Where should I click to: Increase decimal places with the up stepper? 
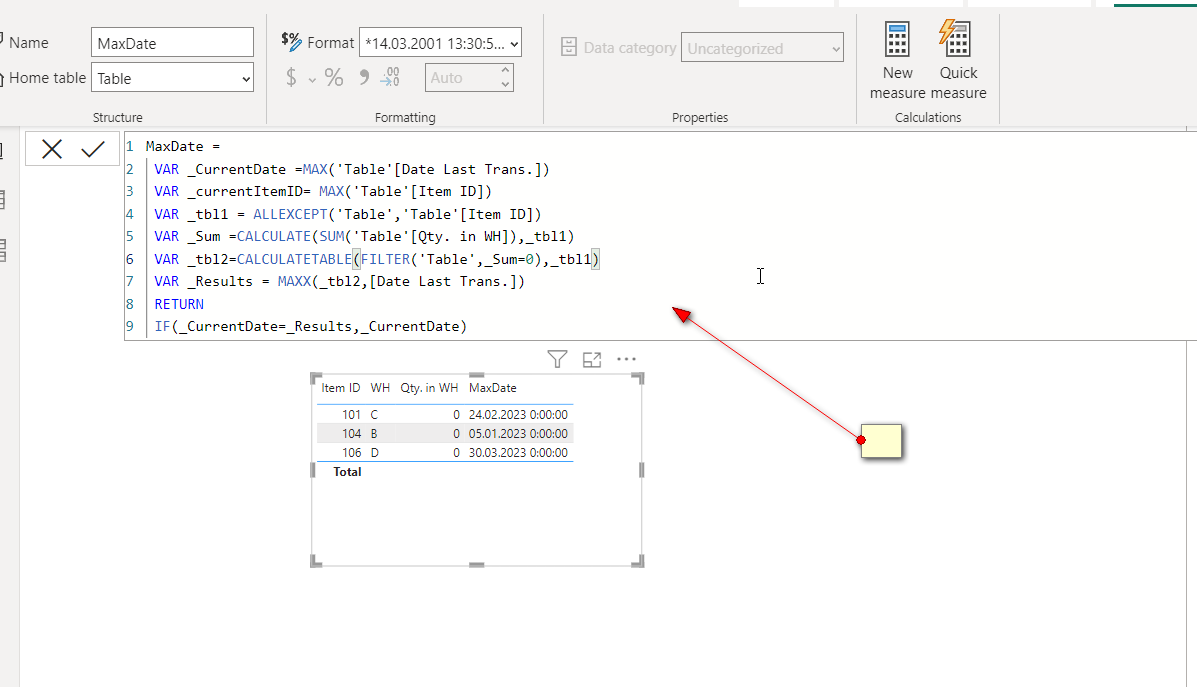coord(505,70)
